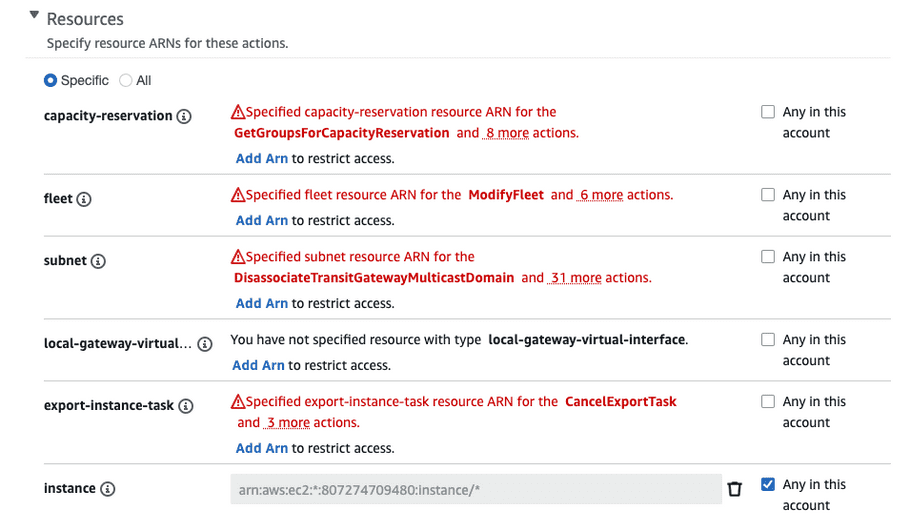
Task: Click capacity-reservation warning triangle icon
Action: click(x=238, y=111)
